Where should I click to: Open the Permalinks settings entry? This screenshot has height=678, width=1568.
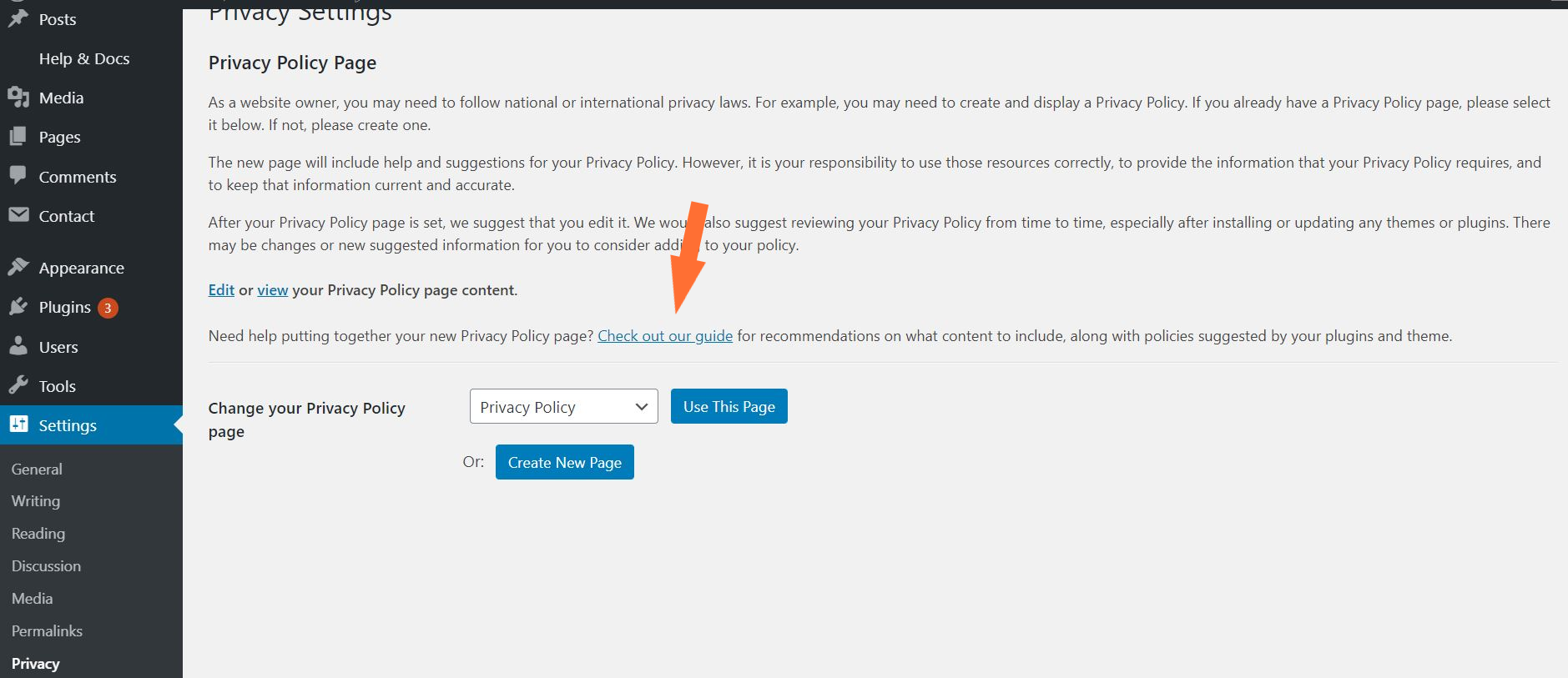(47, 630)
